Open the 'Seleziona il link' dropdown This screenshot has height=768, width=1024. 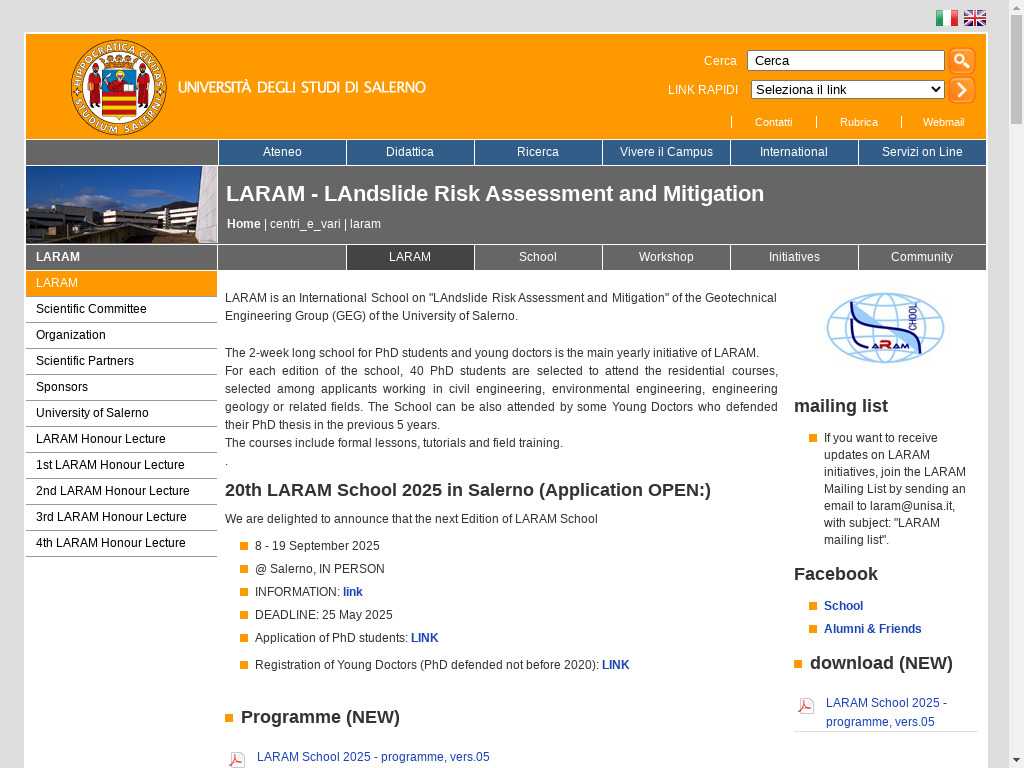tap(848, 89)
